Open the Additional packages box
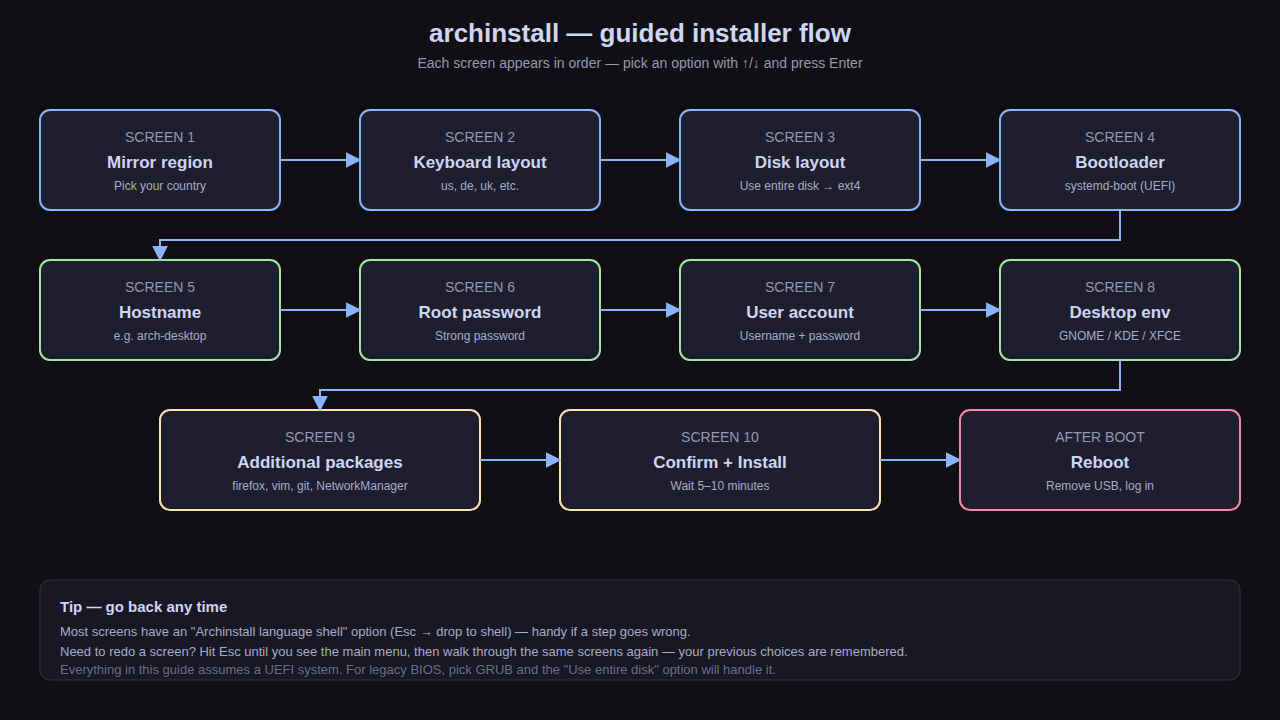 tap(320, 460)
